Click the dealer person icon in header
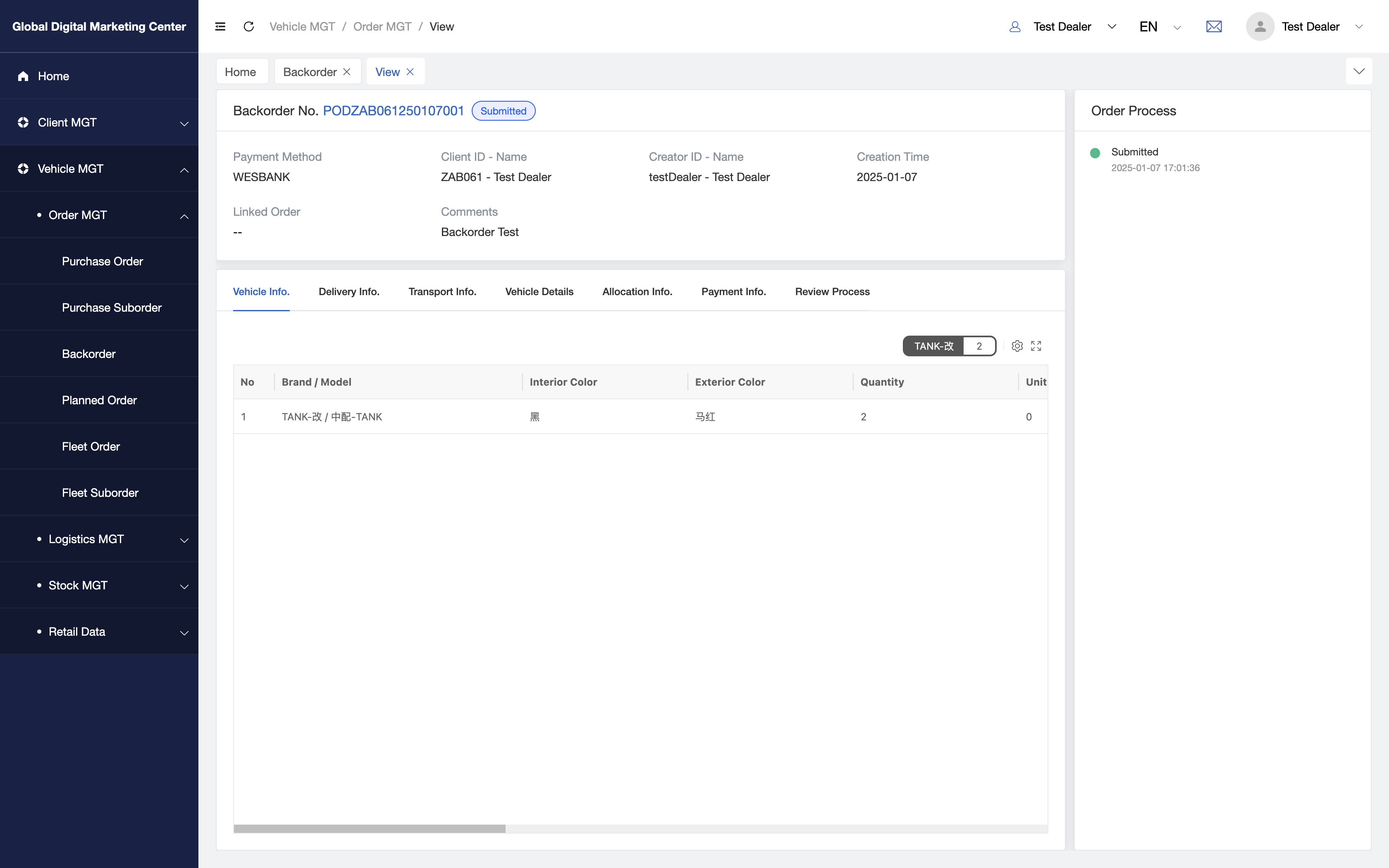Image resolution: width=1389 pixels, height=868 pixels. 1015,26
